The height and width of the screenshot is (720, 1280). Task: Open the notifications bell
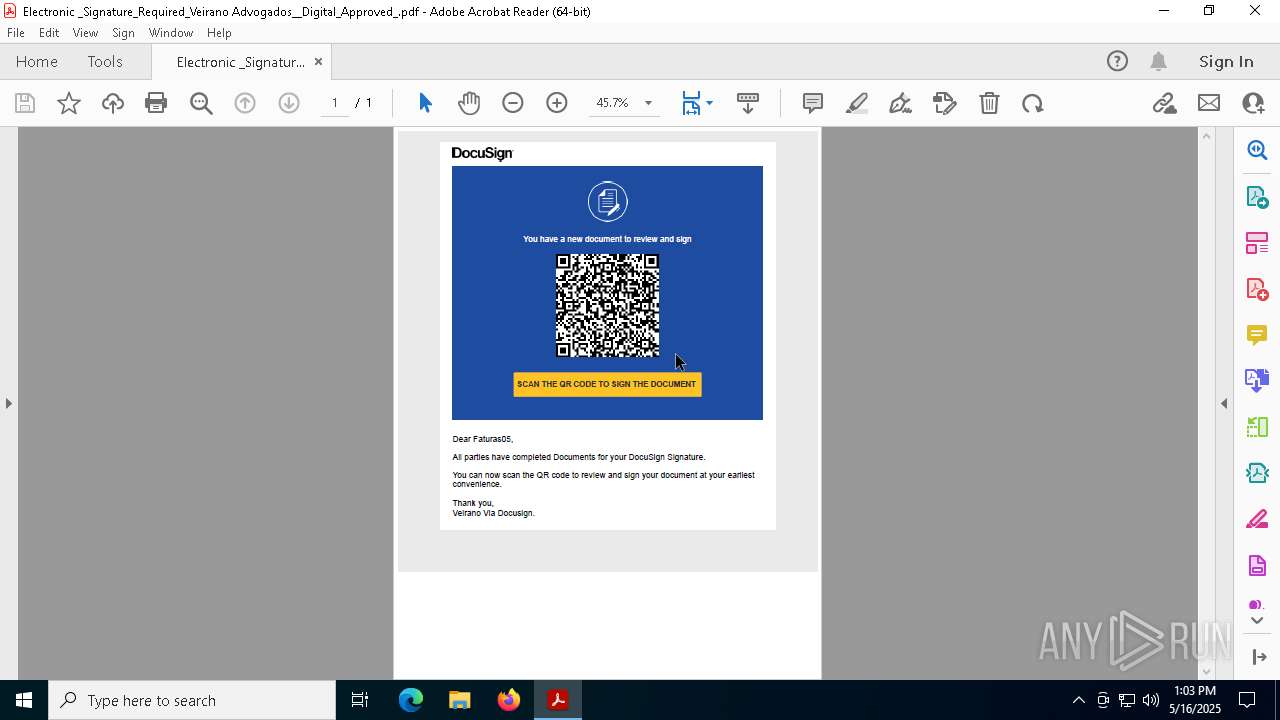click(x=1159, y=61)
